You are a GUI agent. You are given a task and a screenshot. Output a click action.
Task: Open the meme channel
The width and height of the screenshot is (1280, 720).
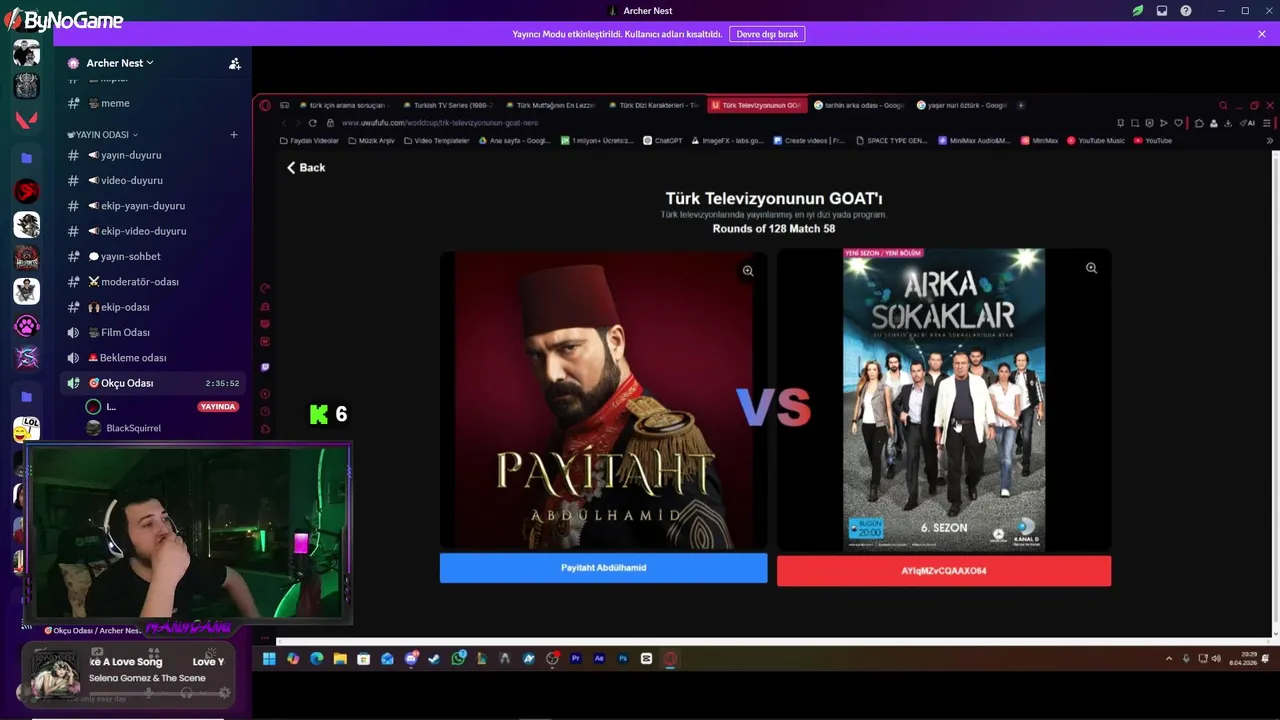click(150, 103)
